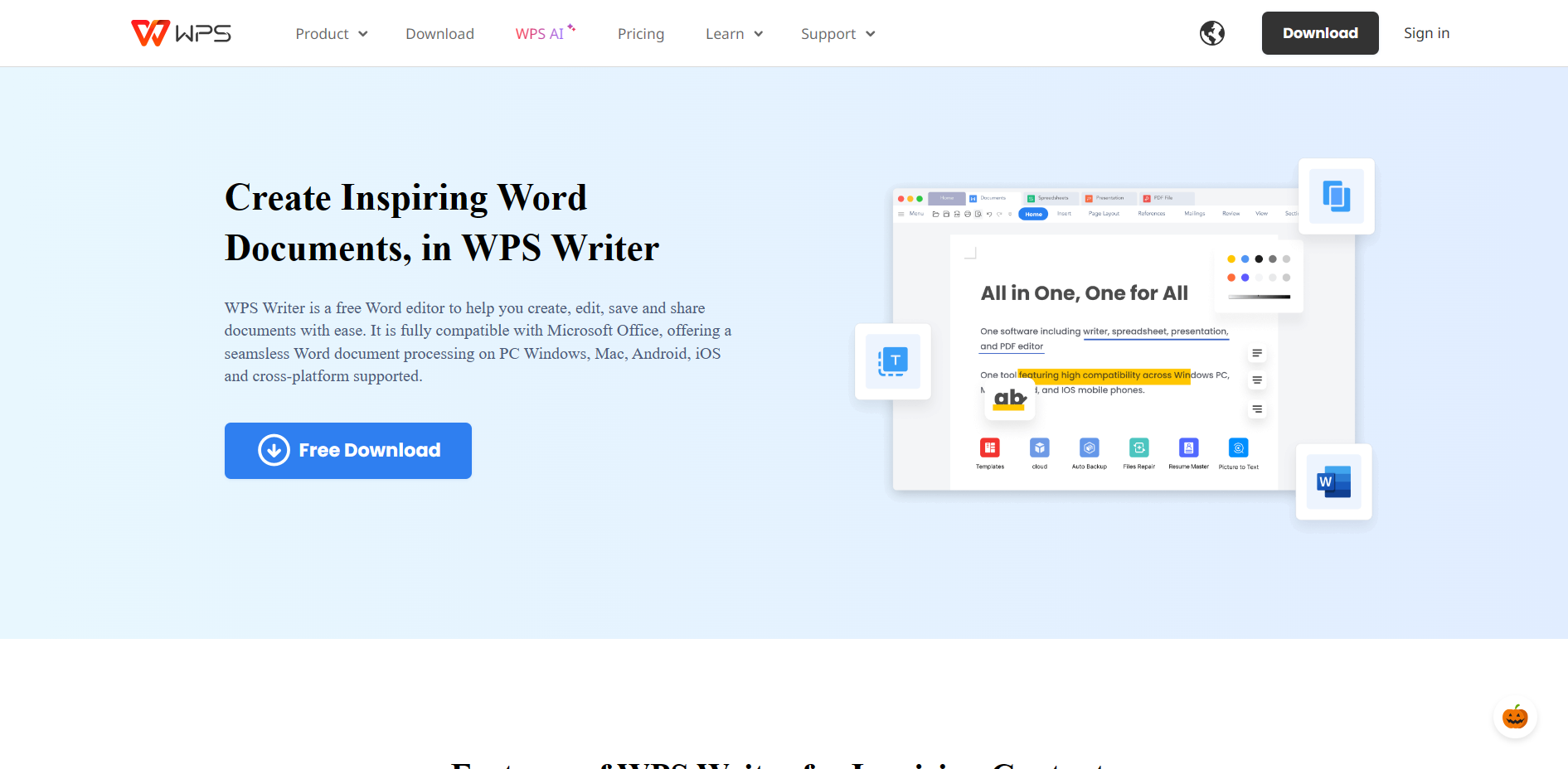Click the Templates icon in the illustration
This screenshot has height=769, width=1568.
[990, 447]
